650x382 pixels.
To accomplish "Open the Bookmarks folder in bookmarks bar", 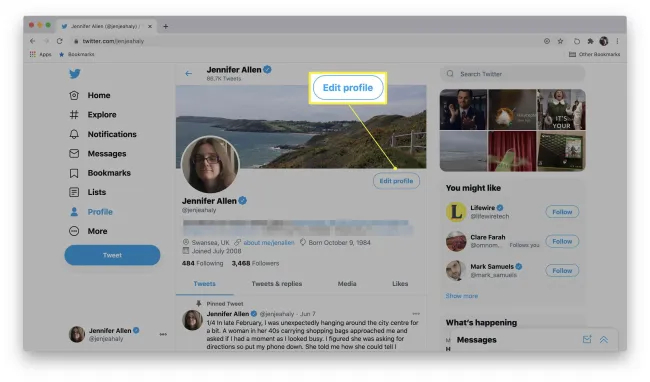I will 77,54.
